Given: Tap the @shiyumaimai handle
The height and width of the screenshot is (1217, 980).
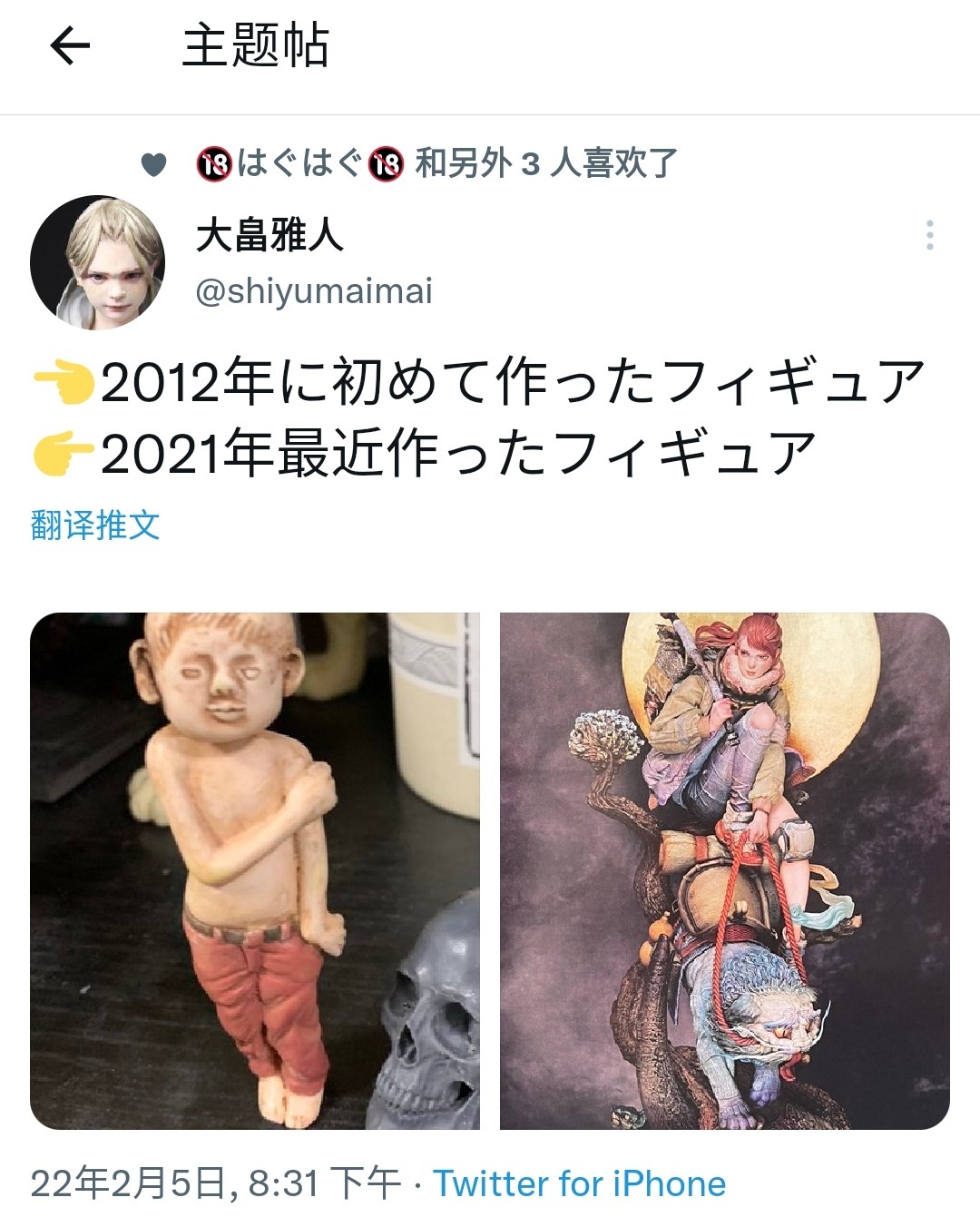Looking at the screenshot, I should coord(314,291).
